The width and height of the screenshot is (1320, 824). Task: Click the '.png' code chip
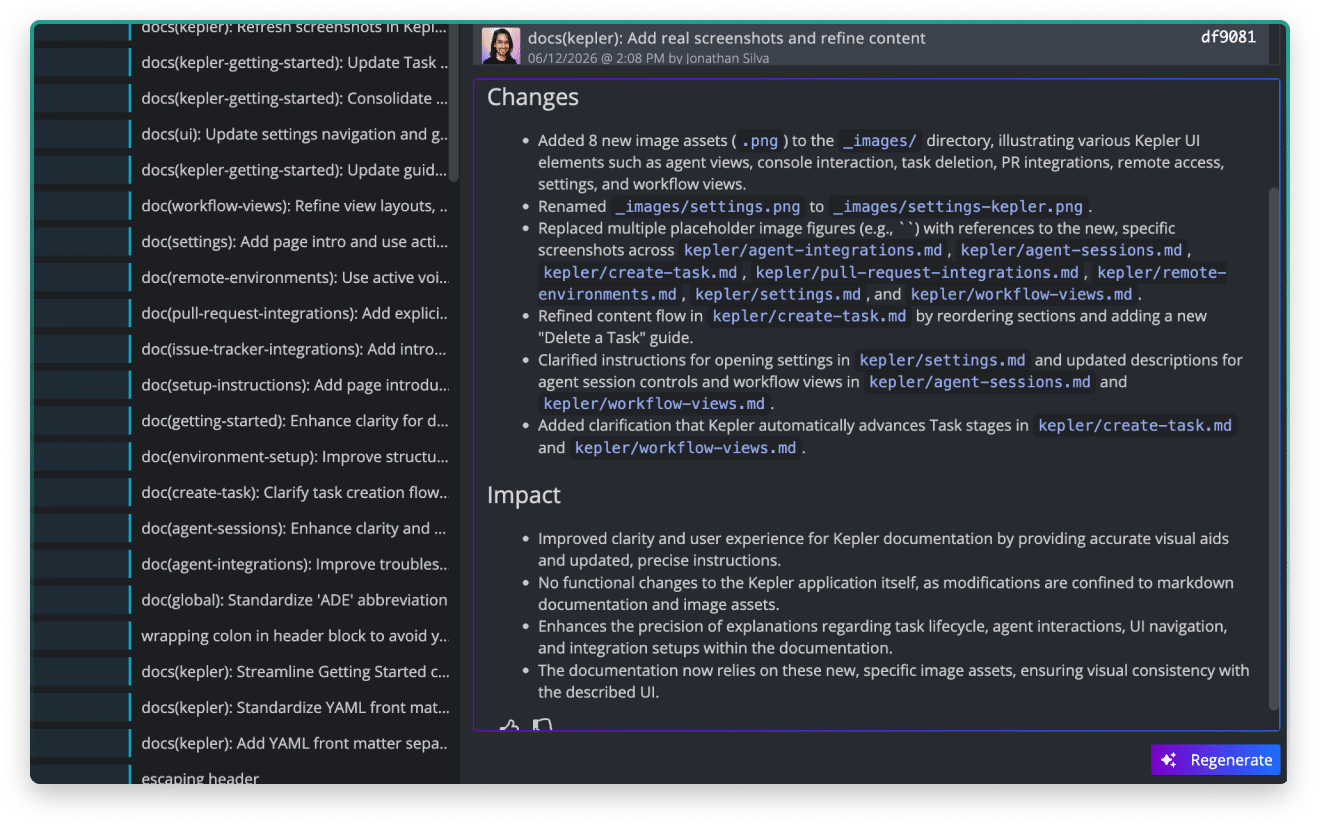[760, 141]
